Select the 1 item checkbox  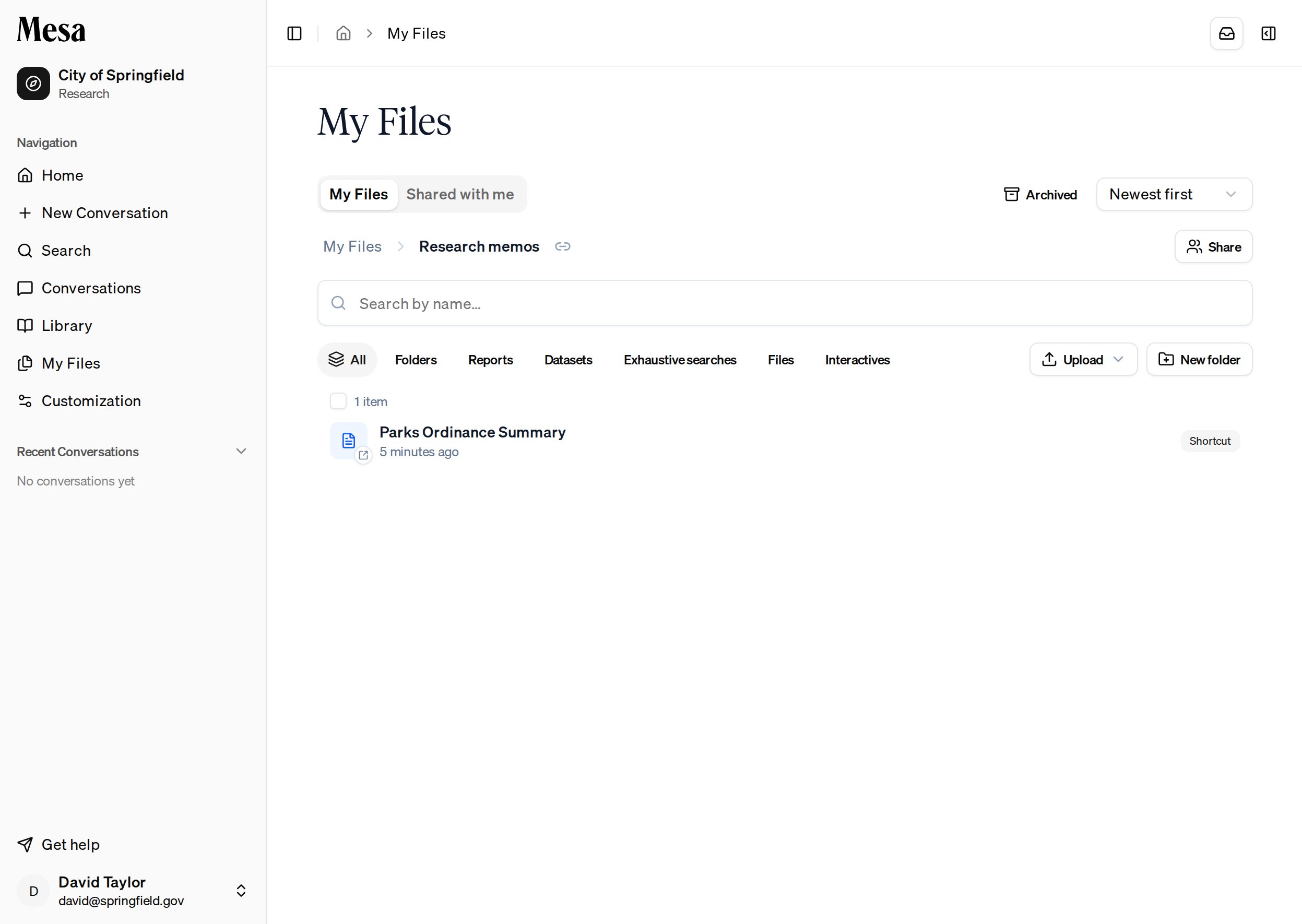pyautogui.click(x=338, y=401)
